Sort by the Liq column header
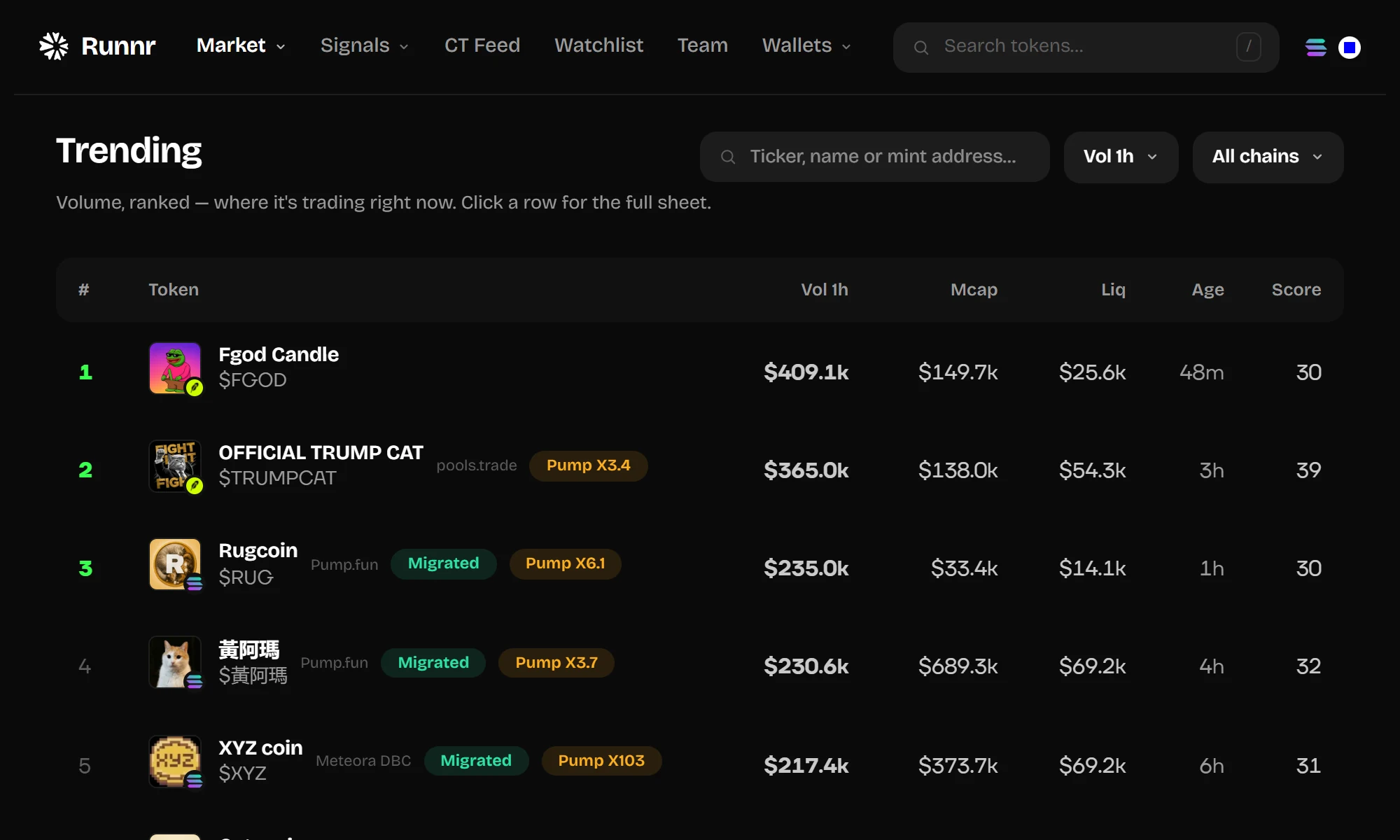The width and height of the screenshot is (1400, 840). pyautogui.click(x=1113, y=290)
